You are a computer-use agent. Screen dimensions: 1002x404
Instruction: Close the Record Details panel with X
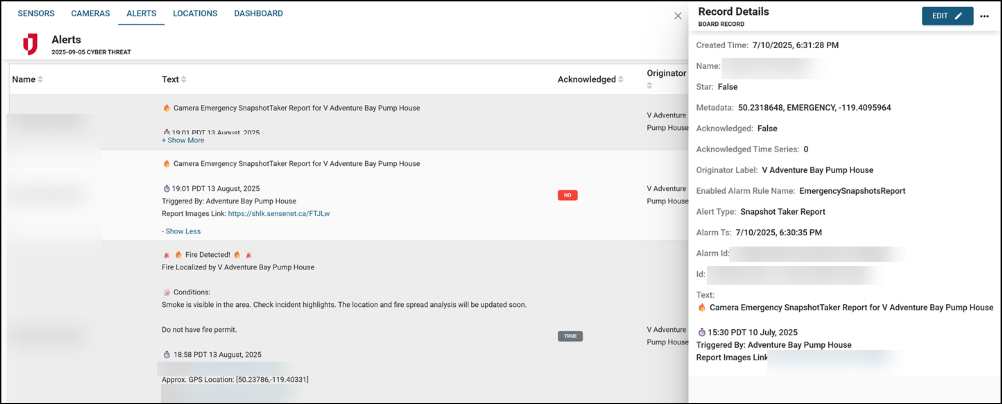(677, 16)
